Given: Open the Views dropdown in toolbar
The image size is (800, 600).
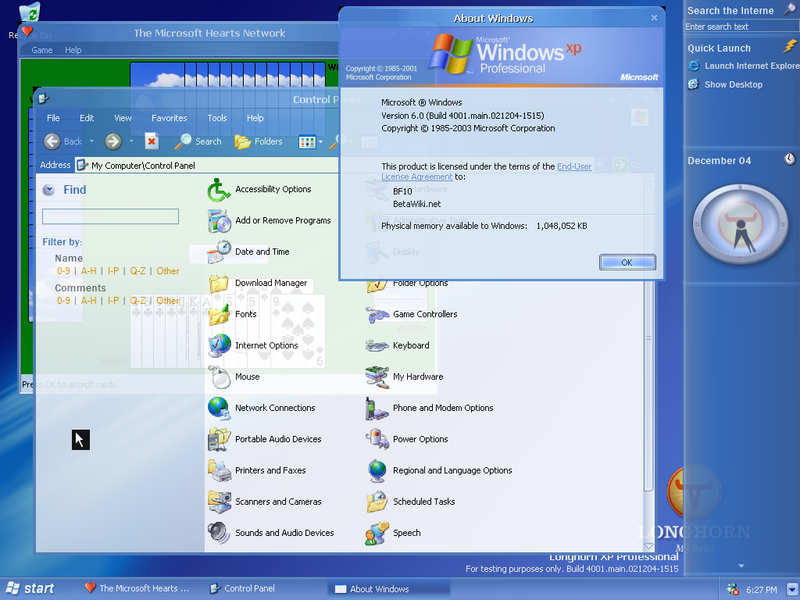Looking at the screenshot, I should 321,142.
